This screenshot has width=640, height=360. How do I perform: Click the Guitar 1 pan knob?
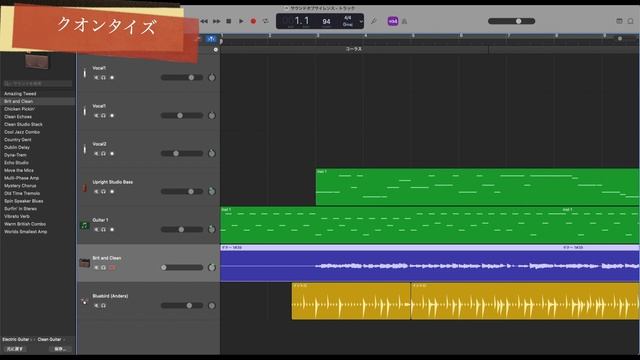[x=211, y=229]
